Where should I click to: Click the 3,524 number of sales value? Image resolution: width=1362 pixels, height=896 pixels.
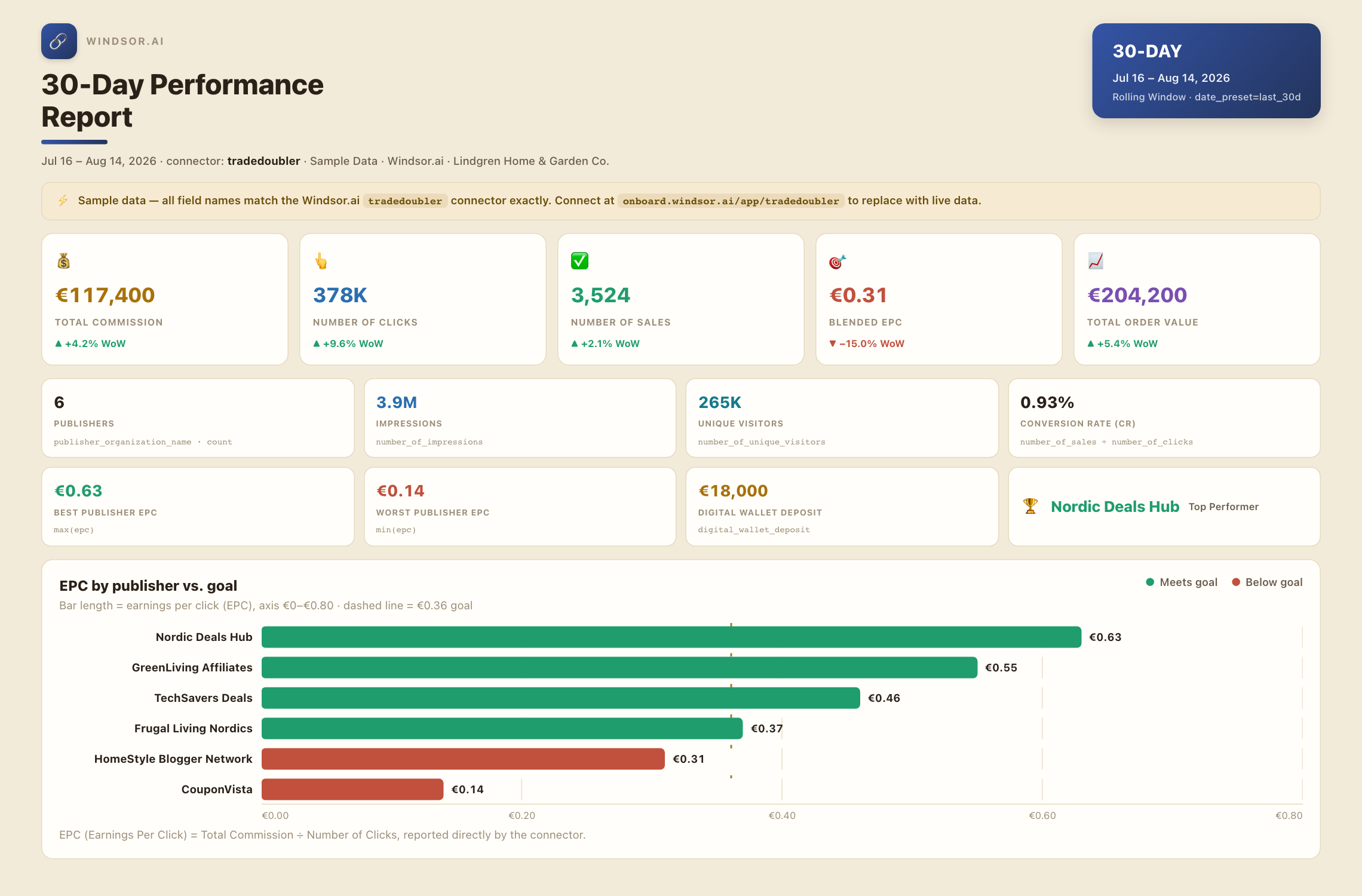pyautogui.click(x=600, y=295)
